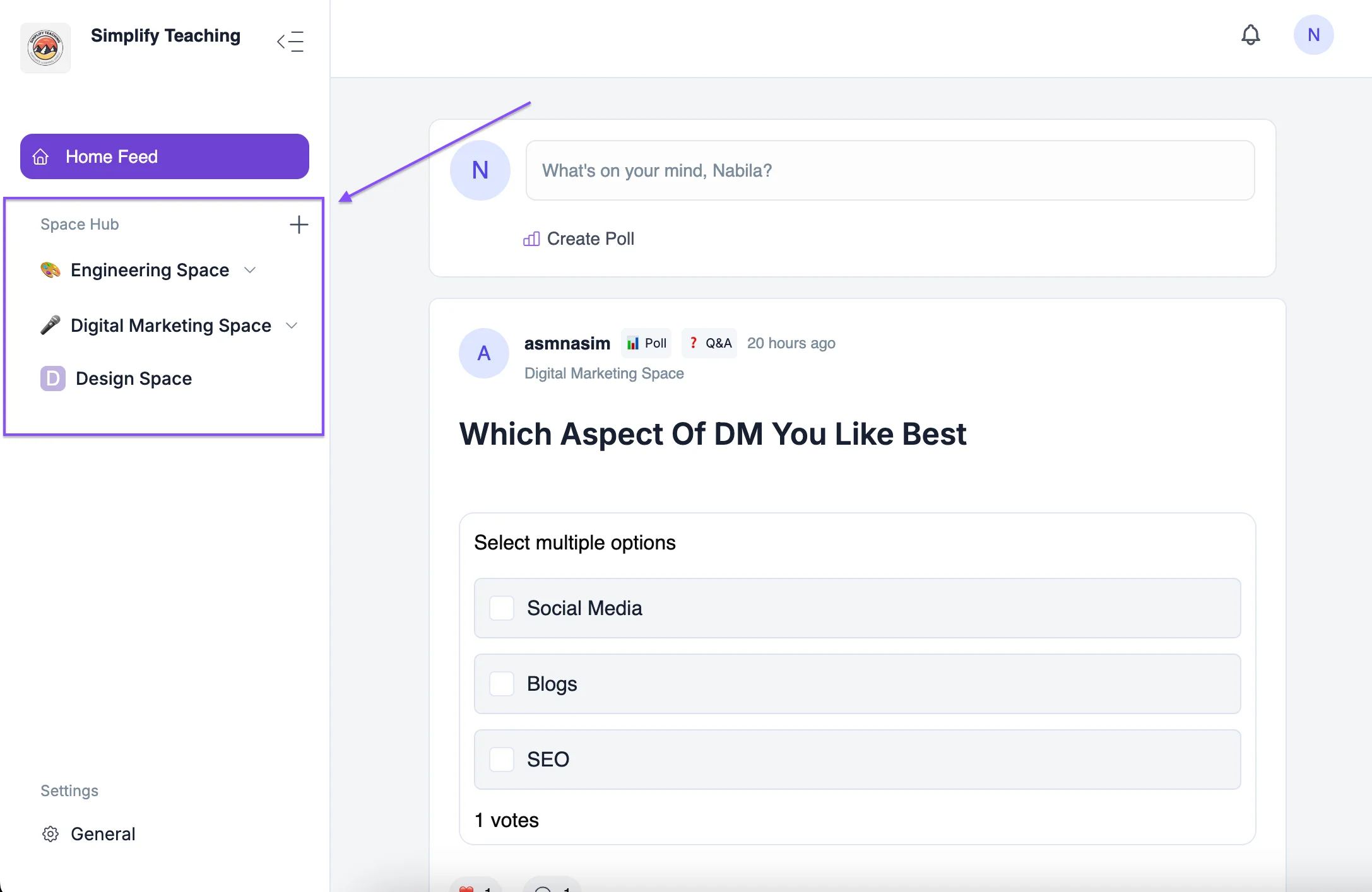Click the General settings gear icon

[50, 834]
